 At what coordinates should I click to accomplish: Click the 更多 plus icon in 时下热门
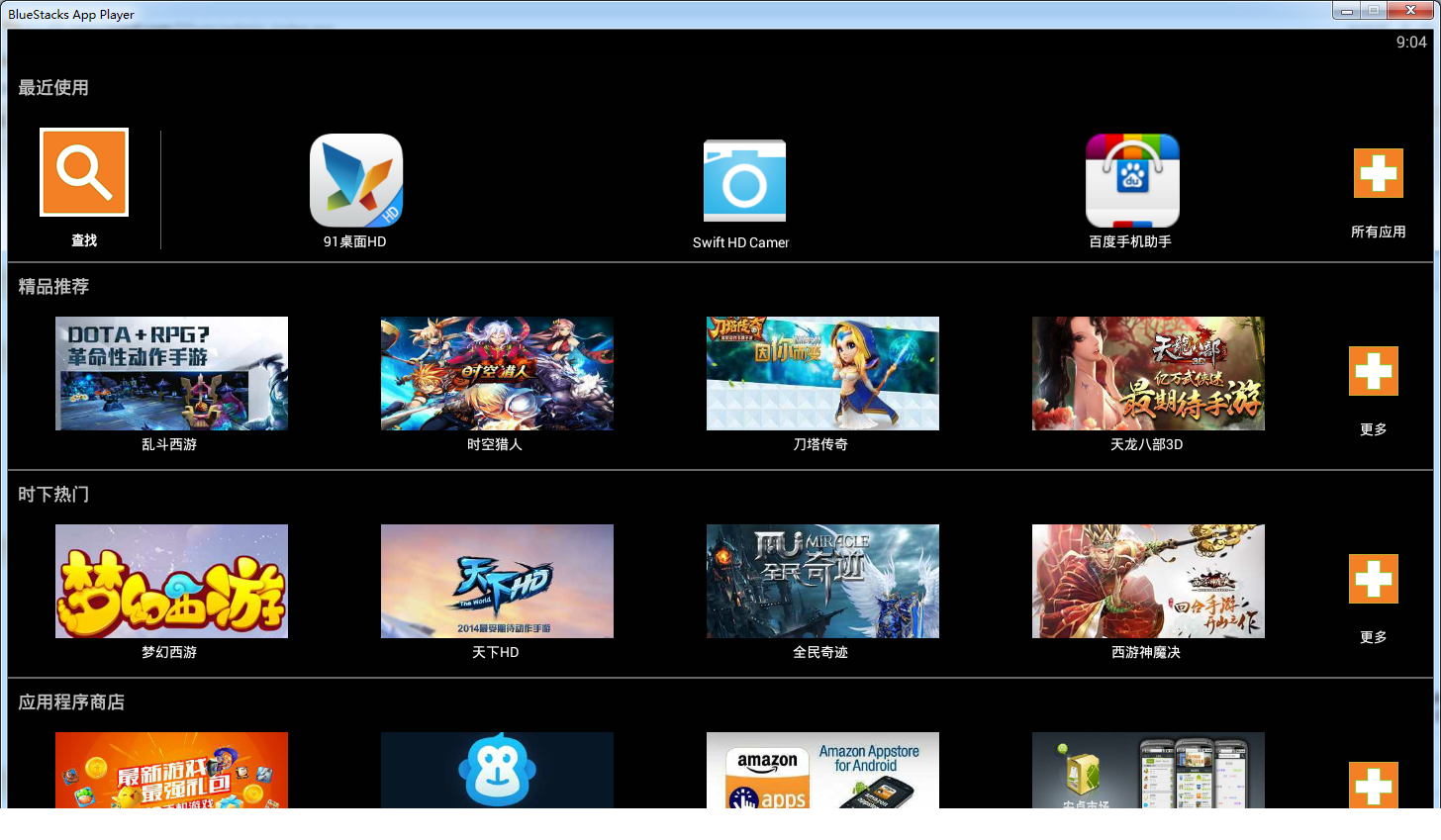click(1374, 579)
